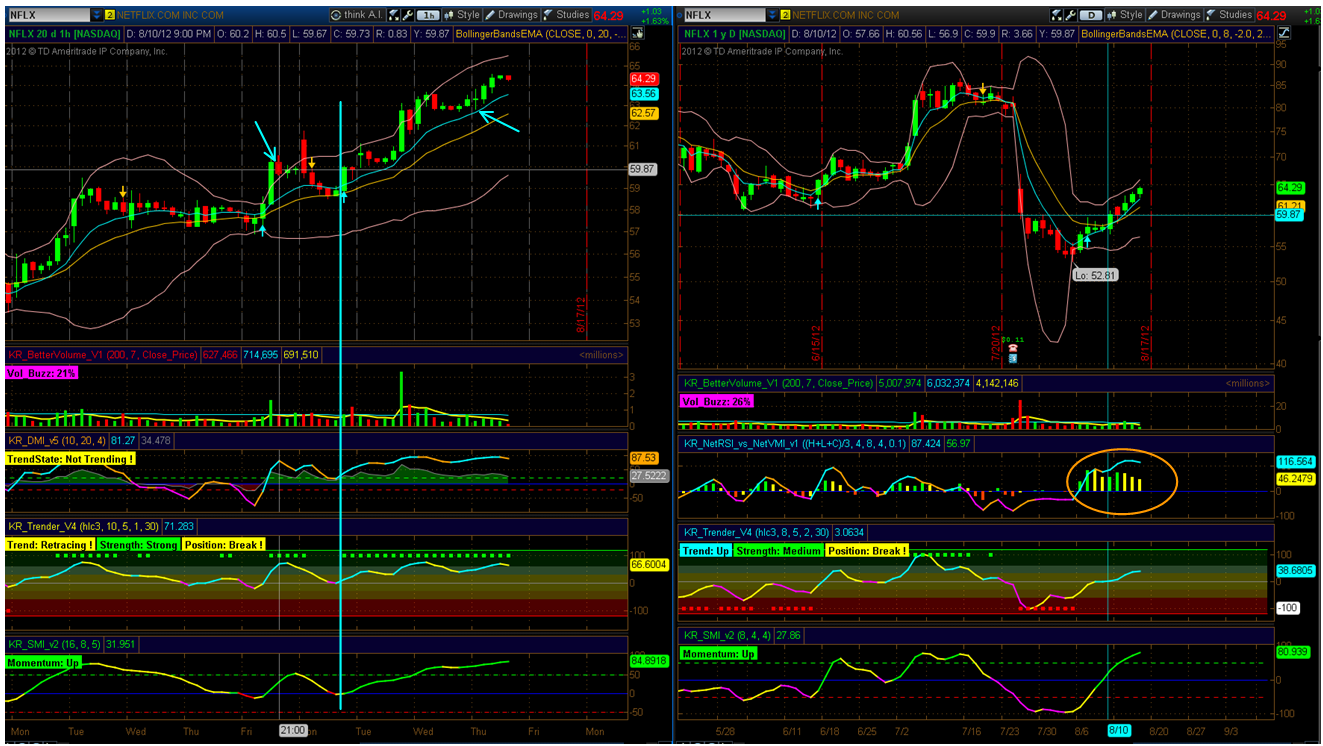Click the 116.564 value bubble on the NetRSI panel

point(1294,462)
